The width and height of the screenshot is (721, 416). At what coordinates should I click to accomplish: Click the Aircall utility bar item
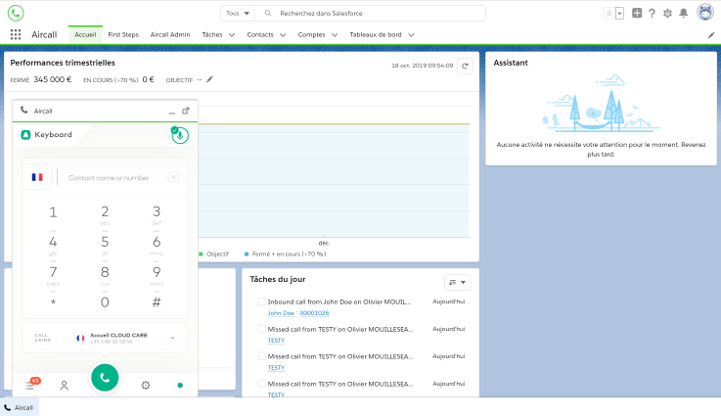pyautogui.click(x=19, y=407)
